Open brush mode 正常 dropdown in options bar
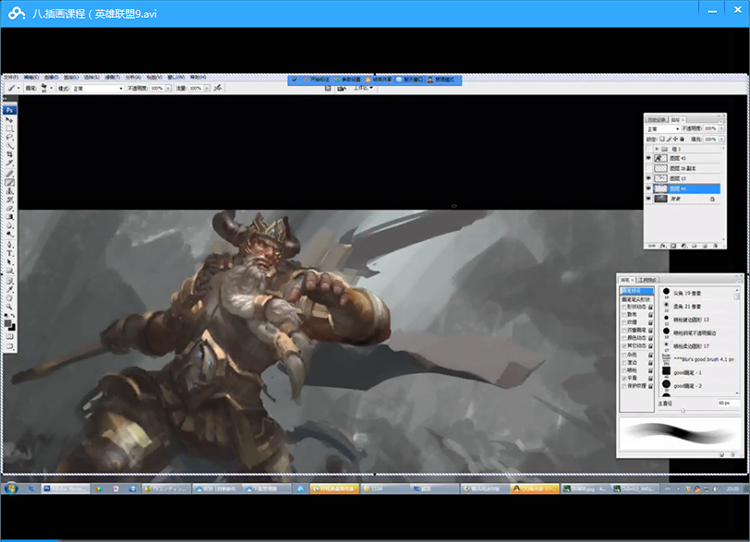The width and height of the screenshot is (750, 542). pyautogui.click(x=98, y=88)
